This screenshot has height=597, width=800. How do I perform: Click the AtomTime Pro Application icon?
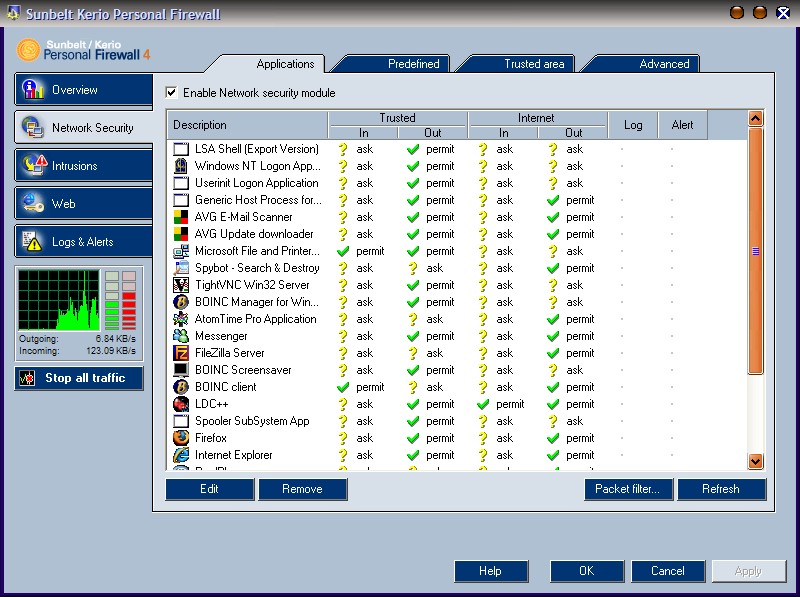point(181,319)
